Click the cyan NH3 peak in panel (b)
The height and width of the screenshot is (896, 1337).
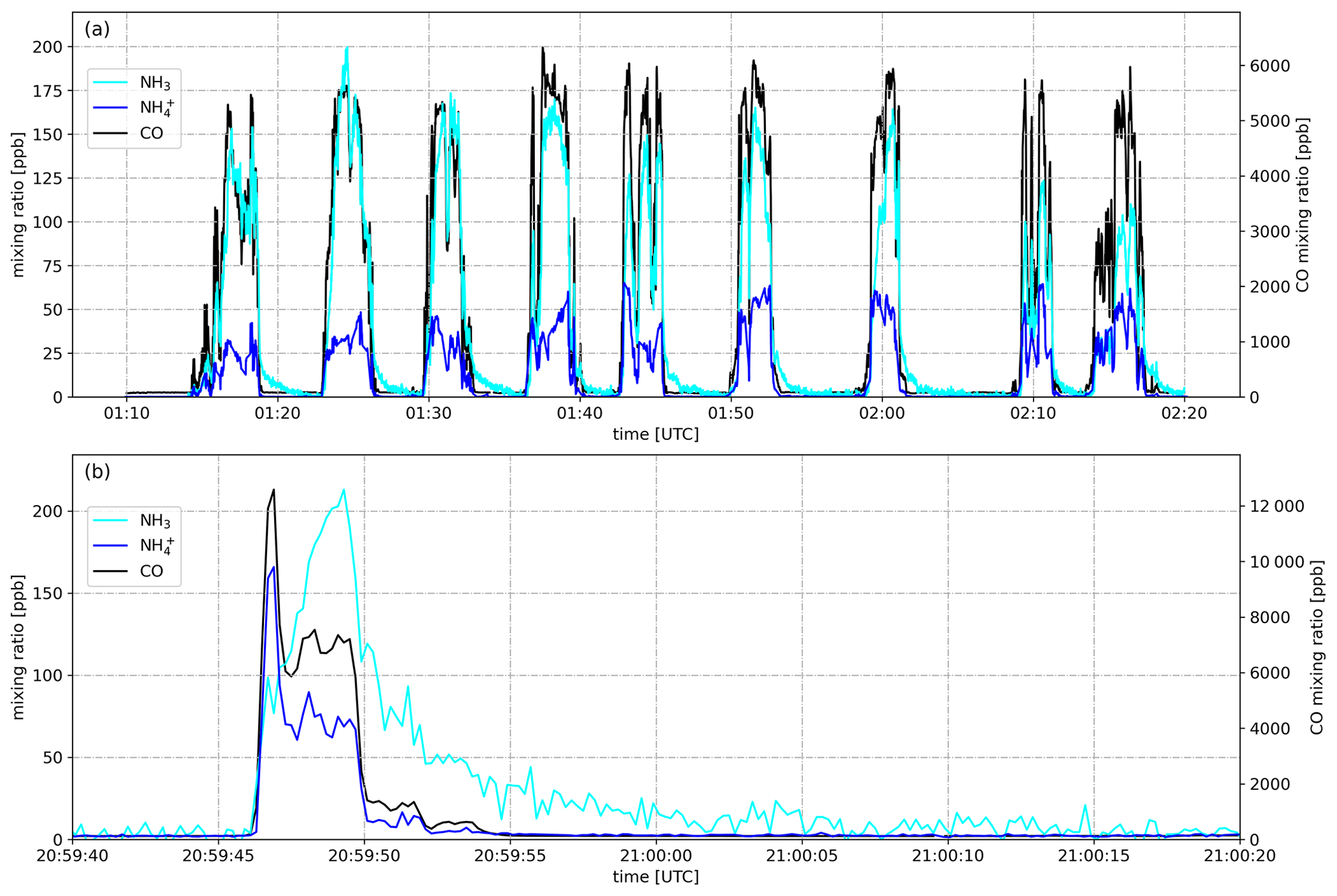click(x=343, y=490)
